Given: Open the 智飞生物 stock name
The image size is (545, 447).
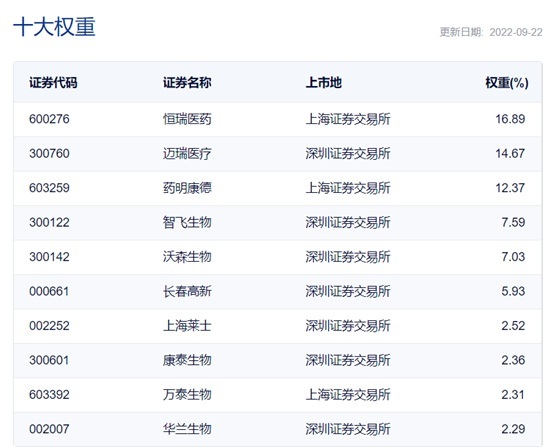Looking at the screenshot, I should coord(187,222).
